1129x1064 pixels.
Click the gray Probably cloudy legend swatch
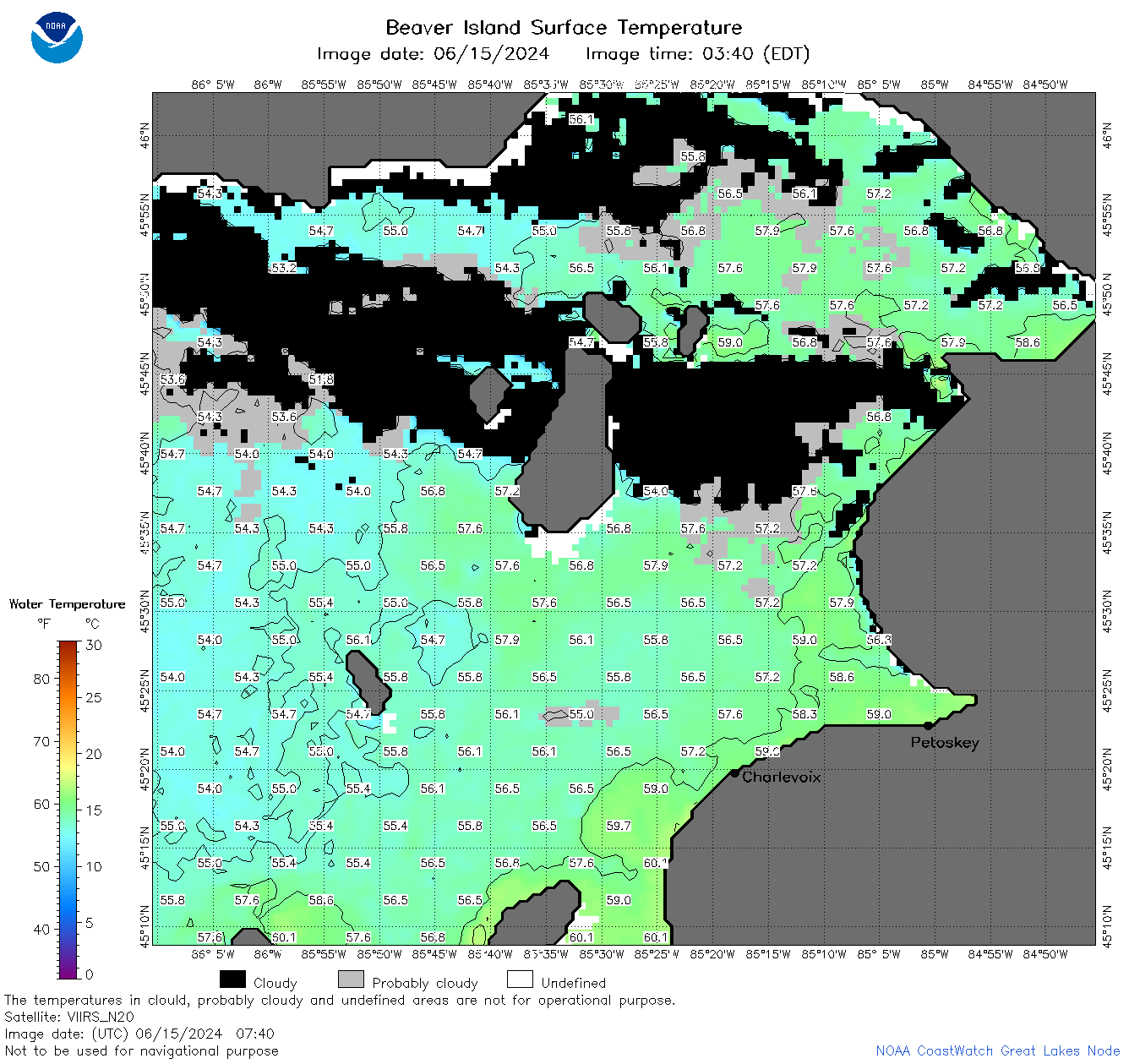tap(351, 979)
